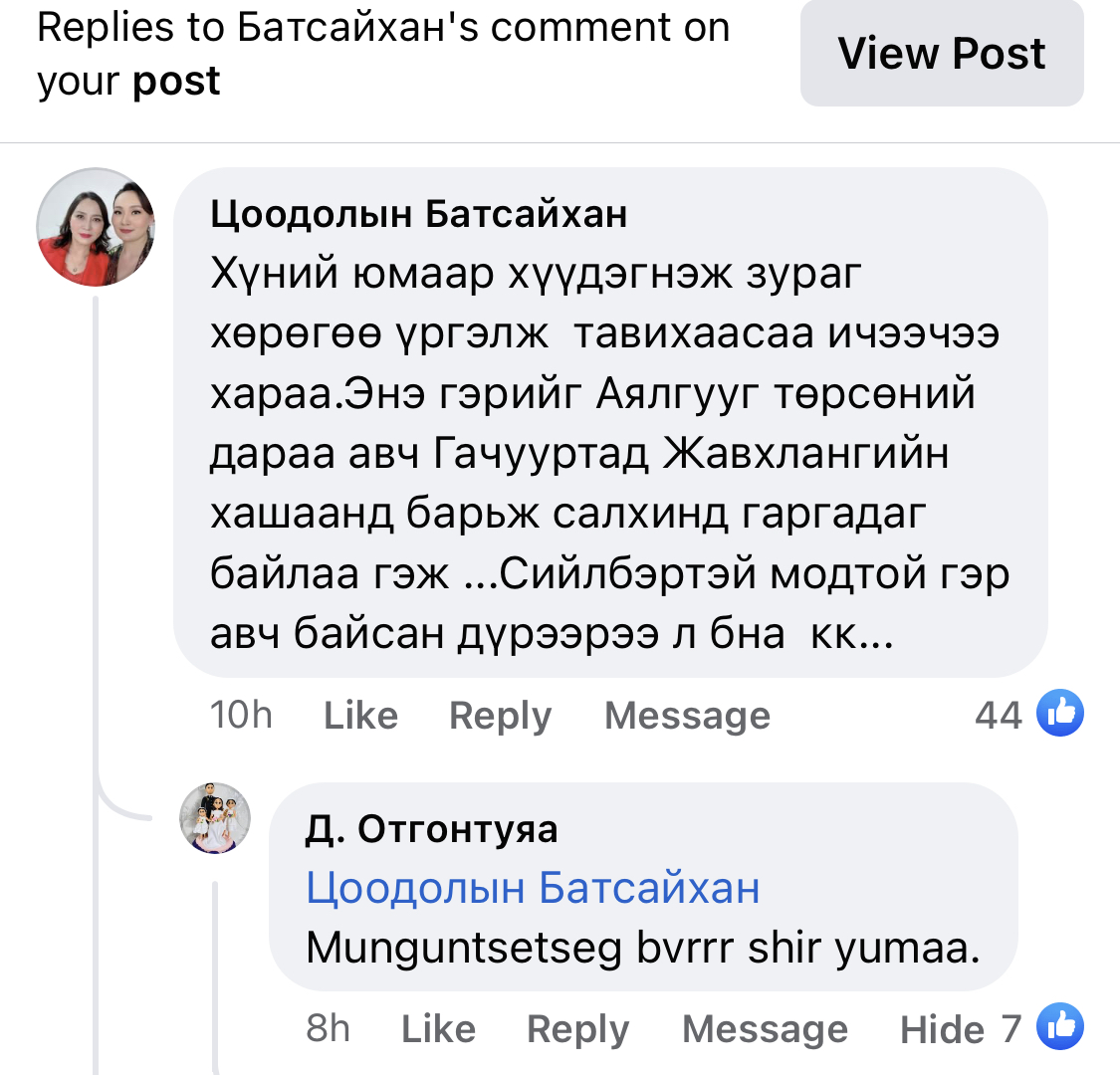Screen dimensions: 1120x1075
Task: Click the 10h timestamp on Батсайхан's comment
Action: [241, 715]
